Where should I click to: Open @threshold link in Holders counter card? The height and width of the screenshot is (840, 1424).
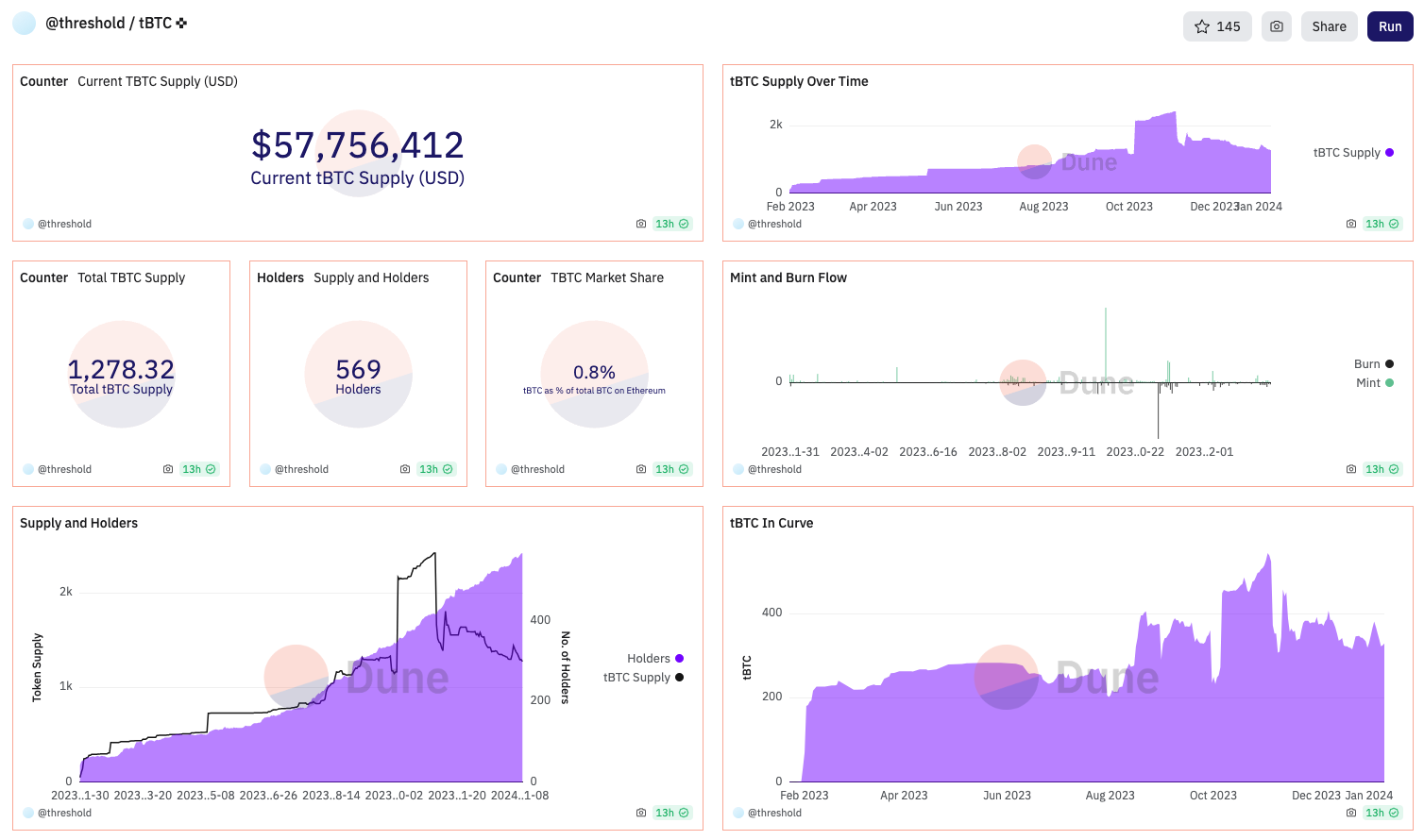coord(301,469)
